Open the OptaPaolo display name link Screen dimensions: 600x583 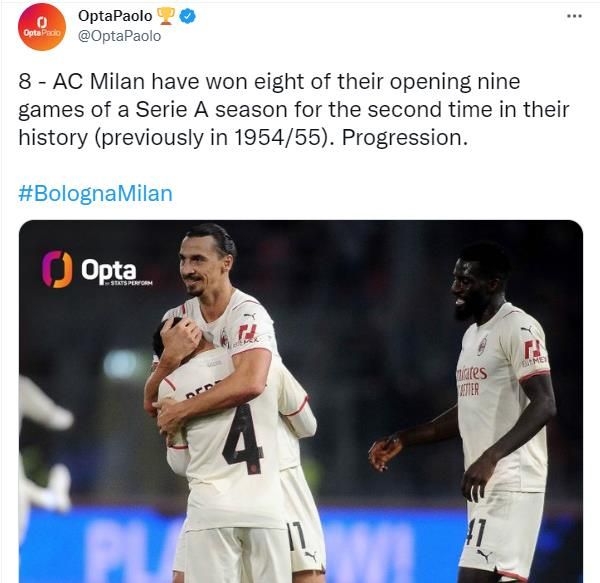115,16
